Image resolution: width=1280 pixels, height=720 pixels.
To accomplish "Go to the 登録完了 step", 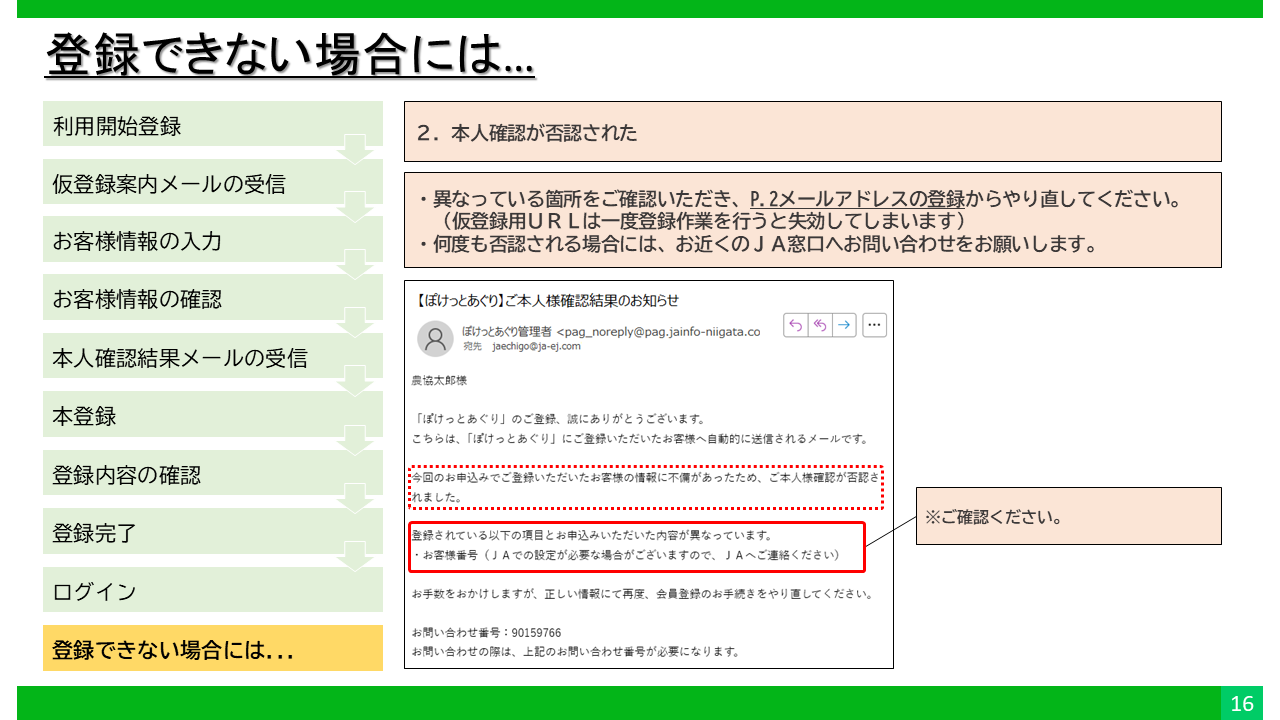I will (212, 532).
